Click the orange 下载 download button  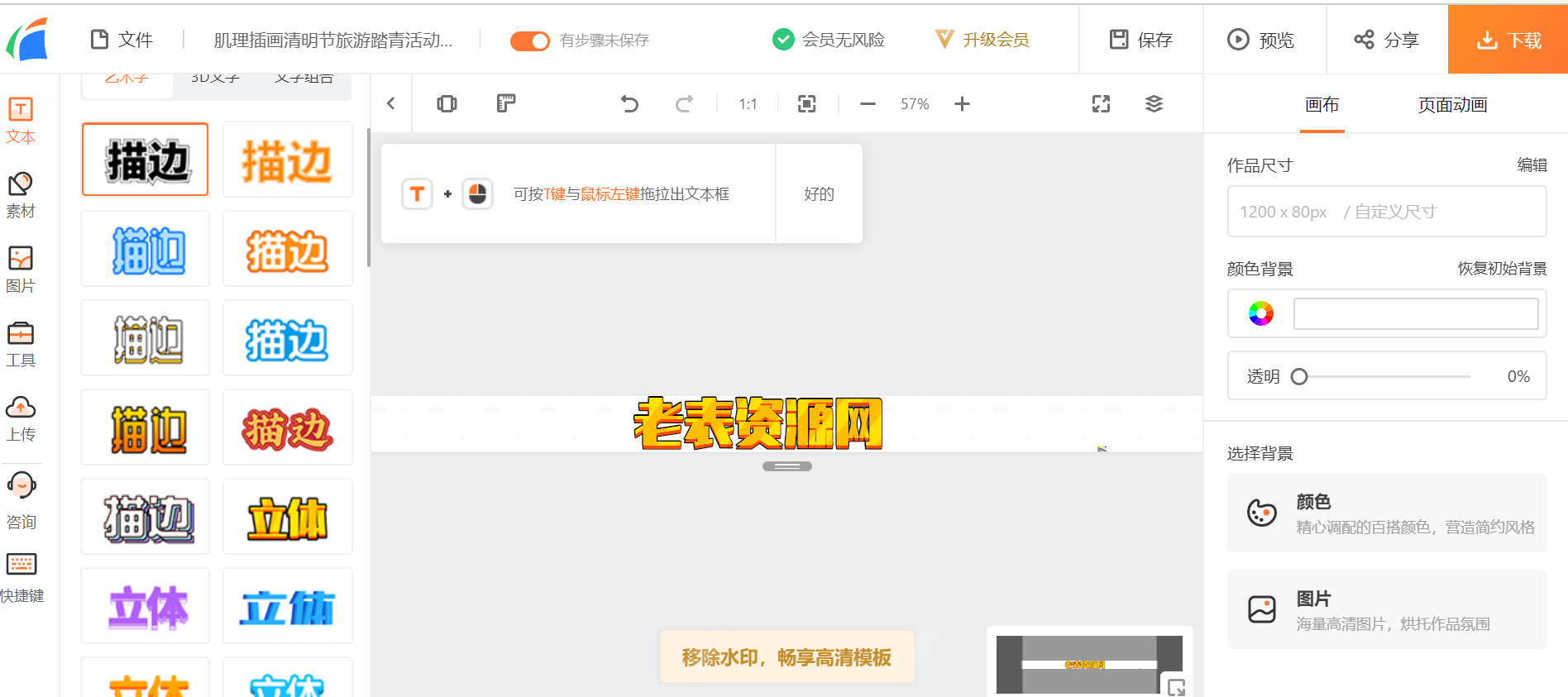coord(1508,40)
